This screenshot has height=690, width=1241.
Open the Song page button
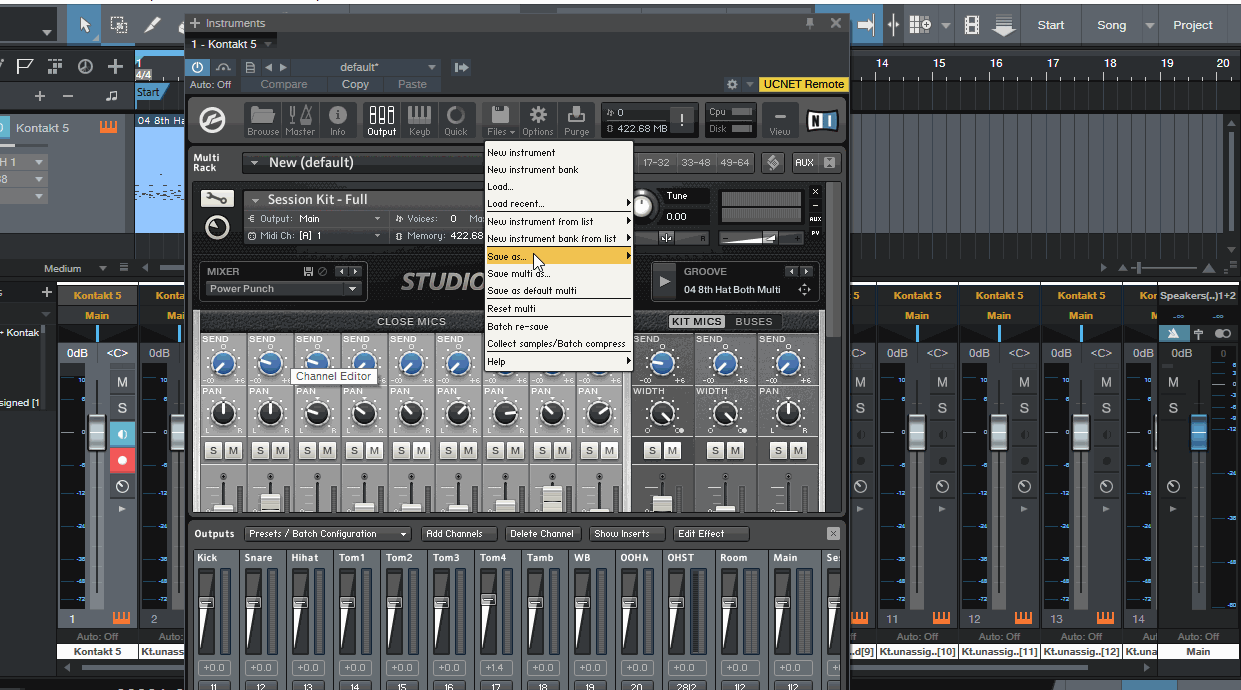1111,25
